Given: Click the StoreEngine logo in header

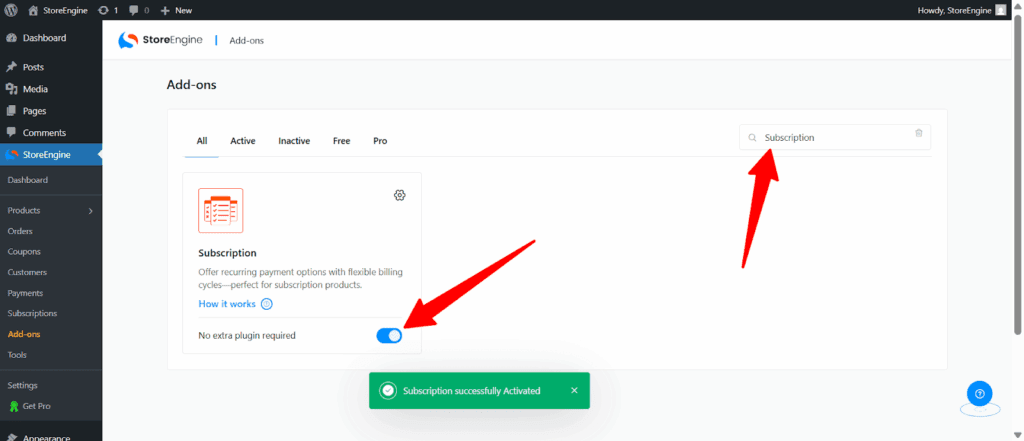Looking at the screenshot, I should 161,41.
